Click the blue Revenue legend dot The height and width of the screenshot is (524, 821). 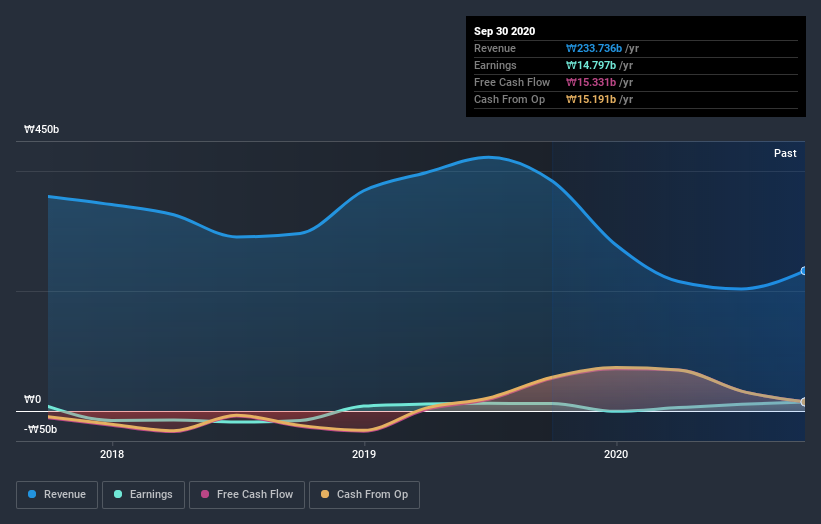pyautogui.click(x=32, y=494)
